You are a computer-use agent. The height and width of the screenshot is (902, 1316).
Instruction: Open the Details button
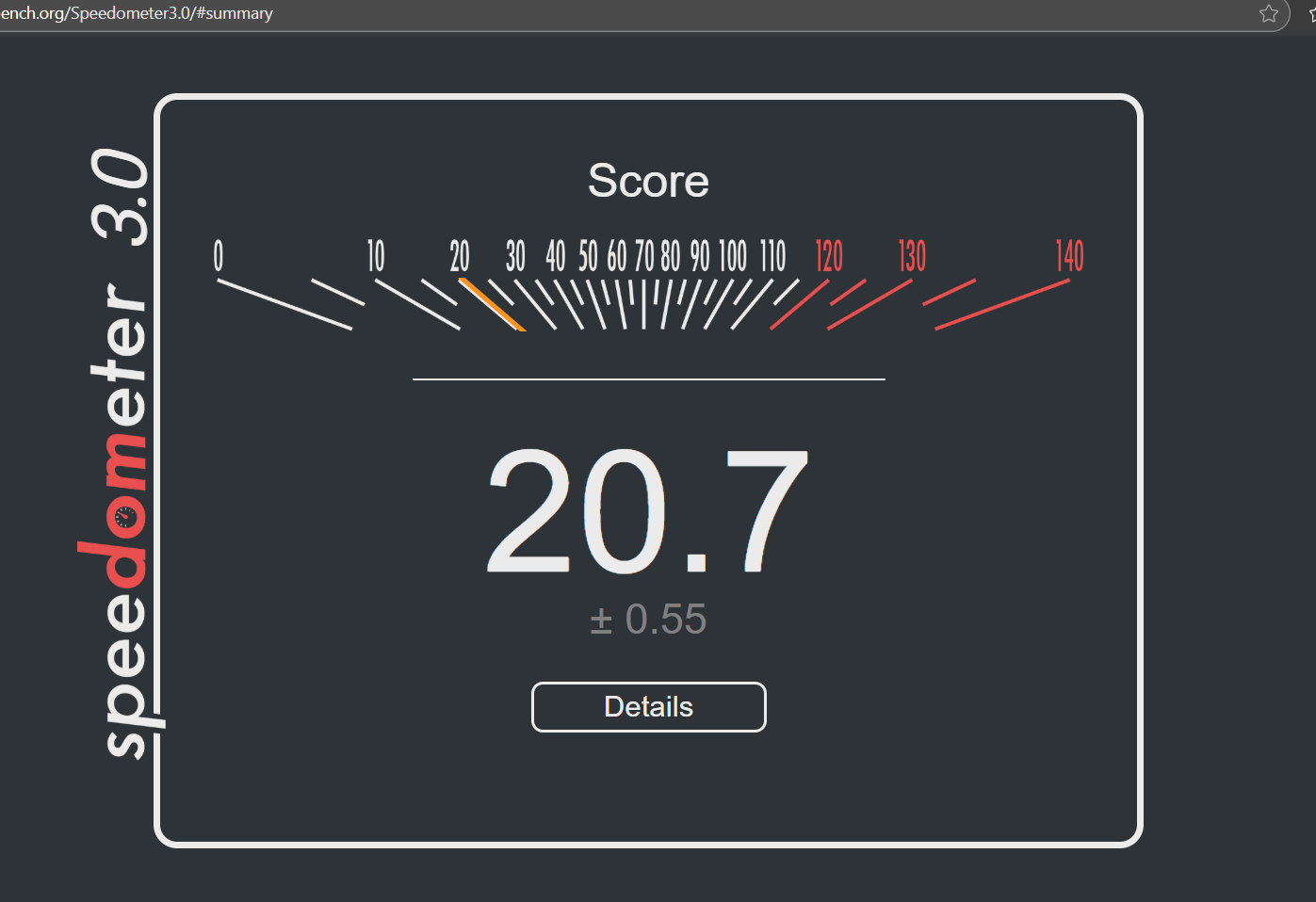[649, 707]
